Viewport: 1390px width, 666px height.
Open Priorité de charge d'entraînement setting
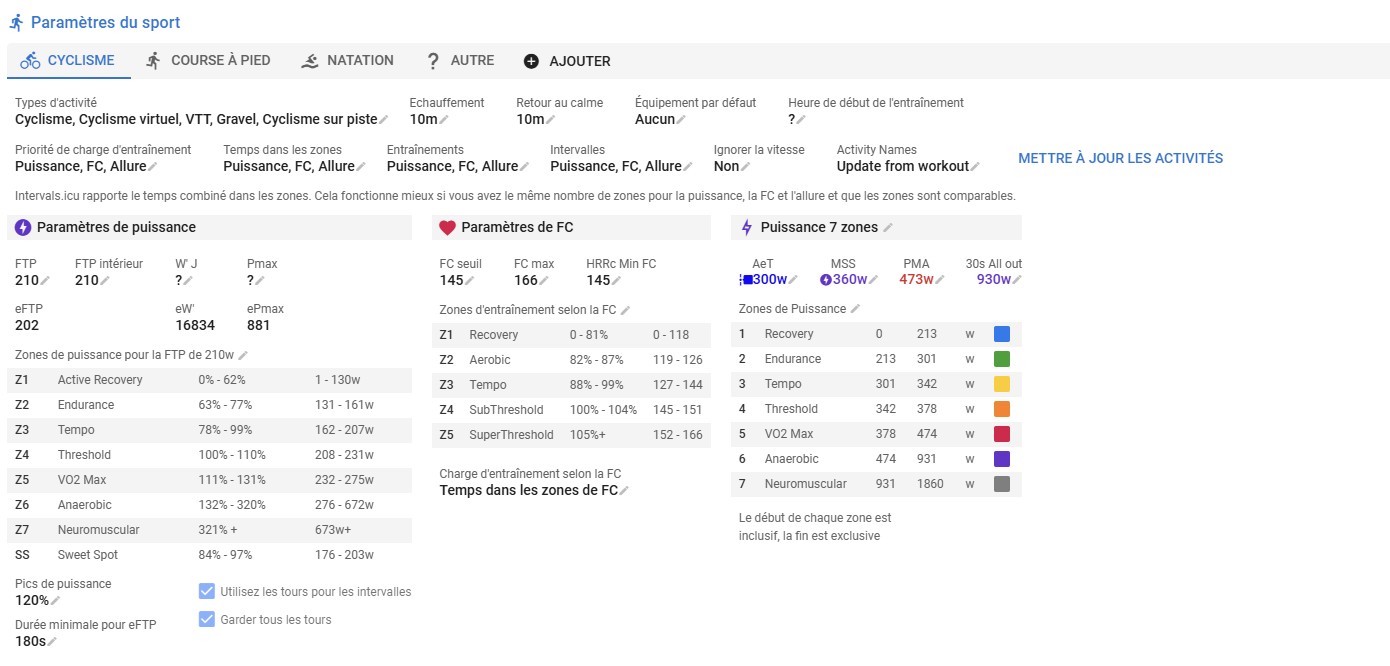point(152,167)
